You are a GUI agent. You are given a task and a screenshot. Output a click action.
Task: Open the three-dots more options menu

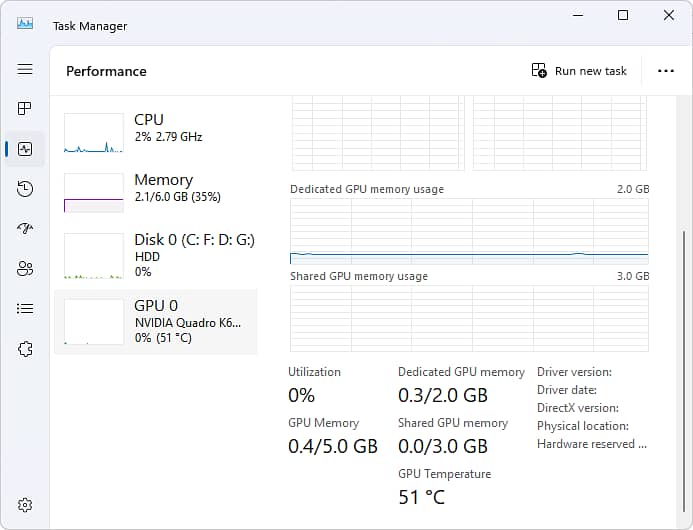[x=666, y=71]
